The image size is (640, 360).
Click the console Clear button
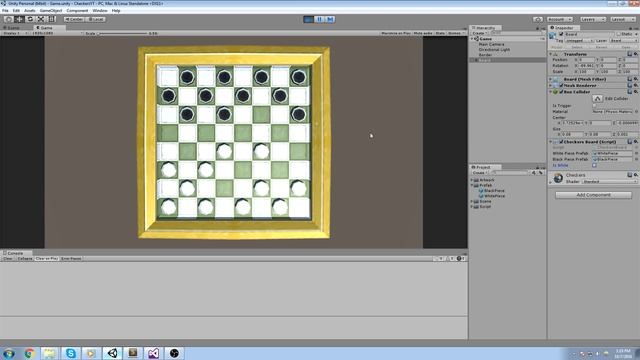coord(8,259)
